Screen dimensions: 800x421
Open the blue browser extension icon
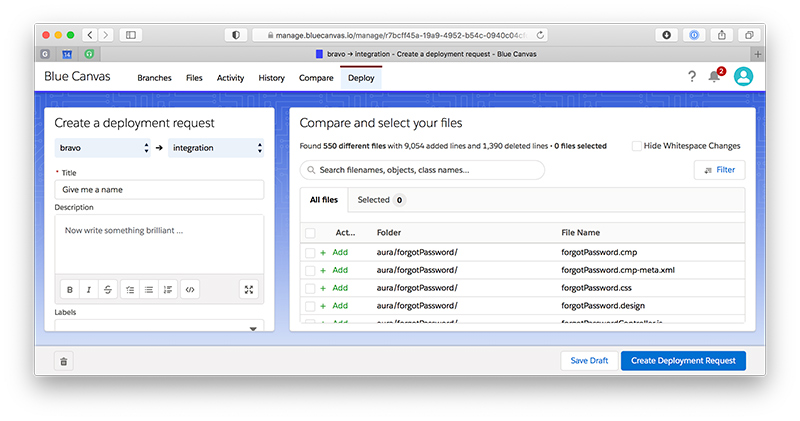[694, 35]
